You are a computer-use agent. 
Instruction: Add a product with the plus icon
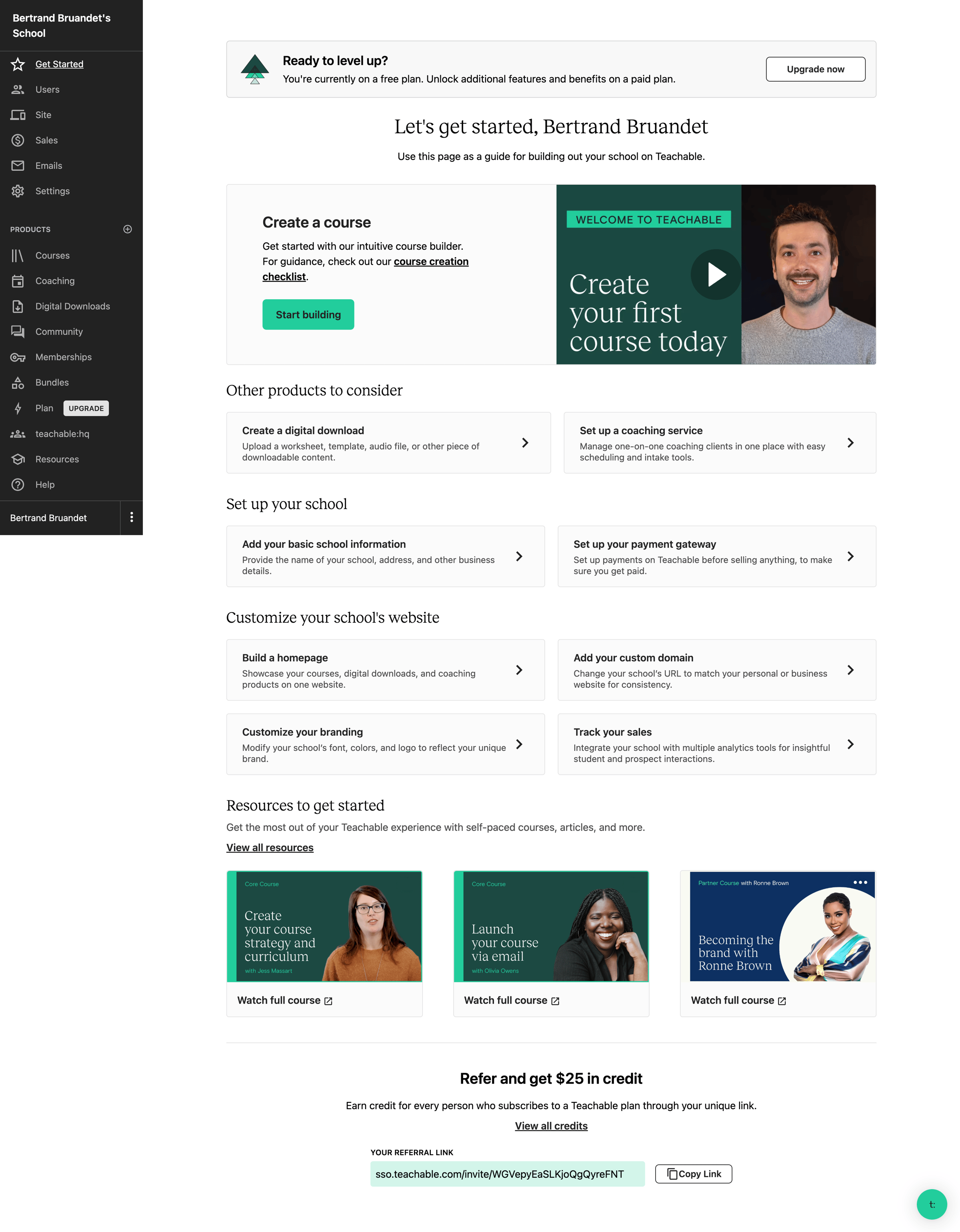coord(128,229)
